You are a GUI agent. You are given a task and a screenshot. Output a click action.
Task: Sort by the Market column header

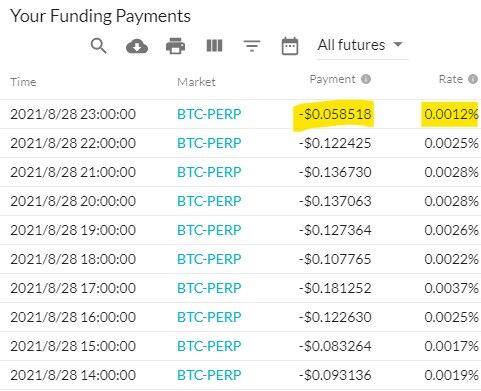point(196,82)
